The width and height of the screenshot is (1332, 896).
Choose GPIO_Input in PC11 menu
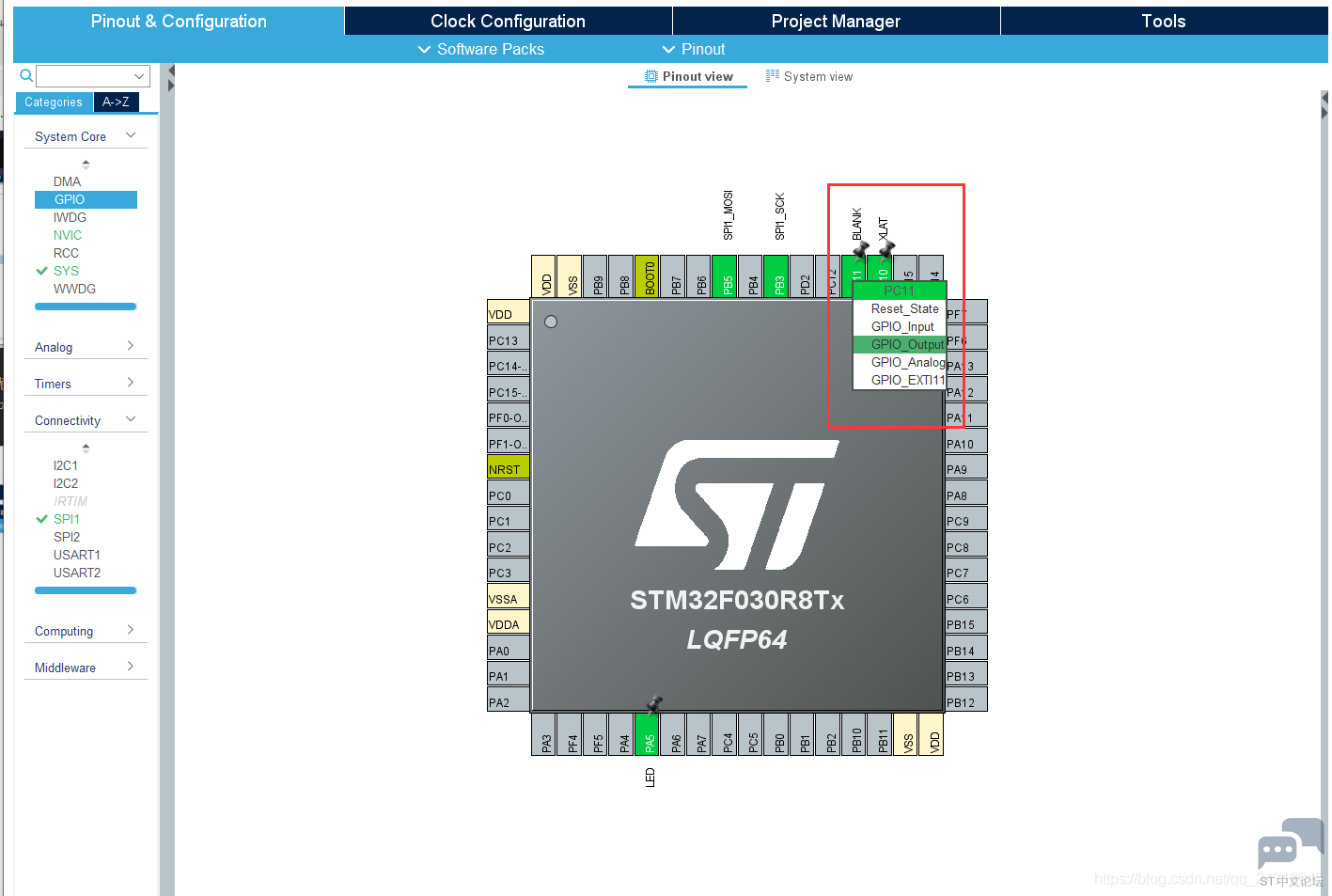(x=900, y=326)
